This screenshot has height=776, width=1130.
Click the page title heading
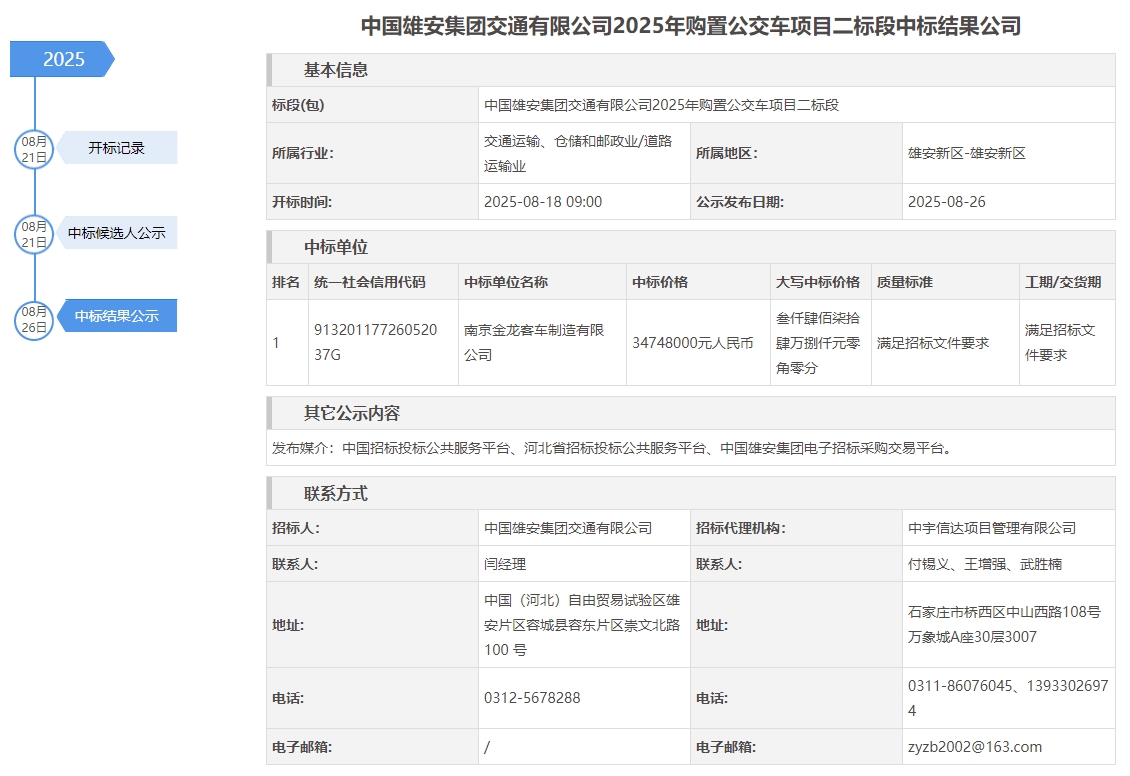[690, 26]
